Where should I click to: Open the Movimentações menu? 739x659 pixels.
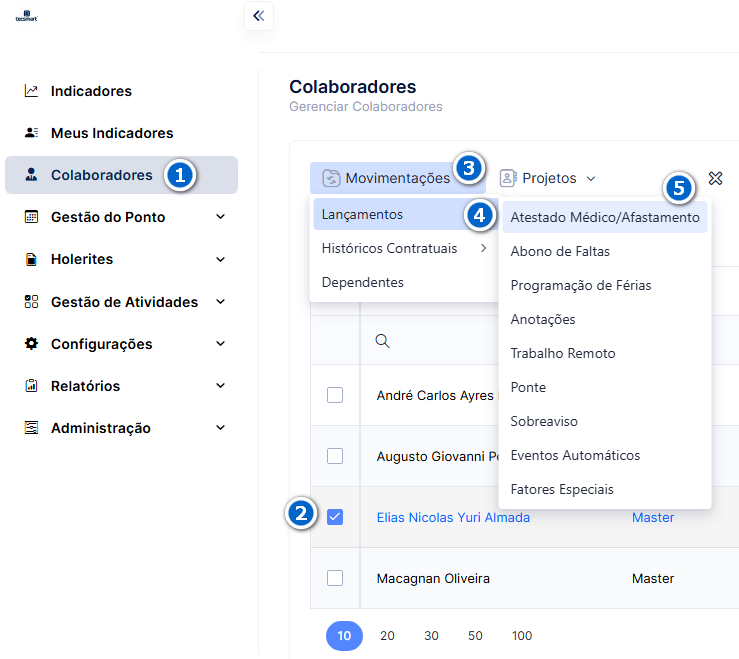[397, 178]
